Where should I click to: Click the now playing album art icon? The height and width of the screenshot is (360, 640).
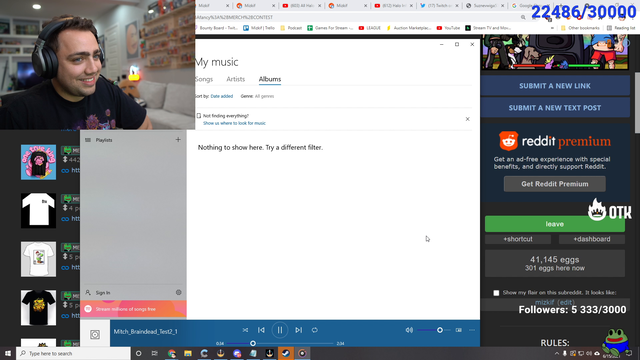(x=95, y=334)
